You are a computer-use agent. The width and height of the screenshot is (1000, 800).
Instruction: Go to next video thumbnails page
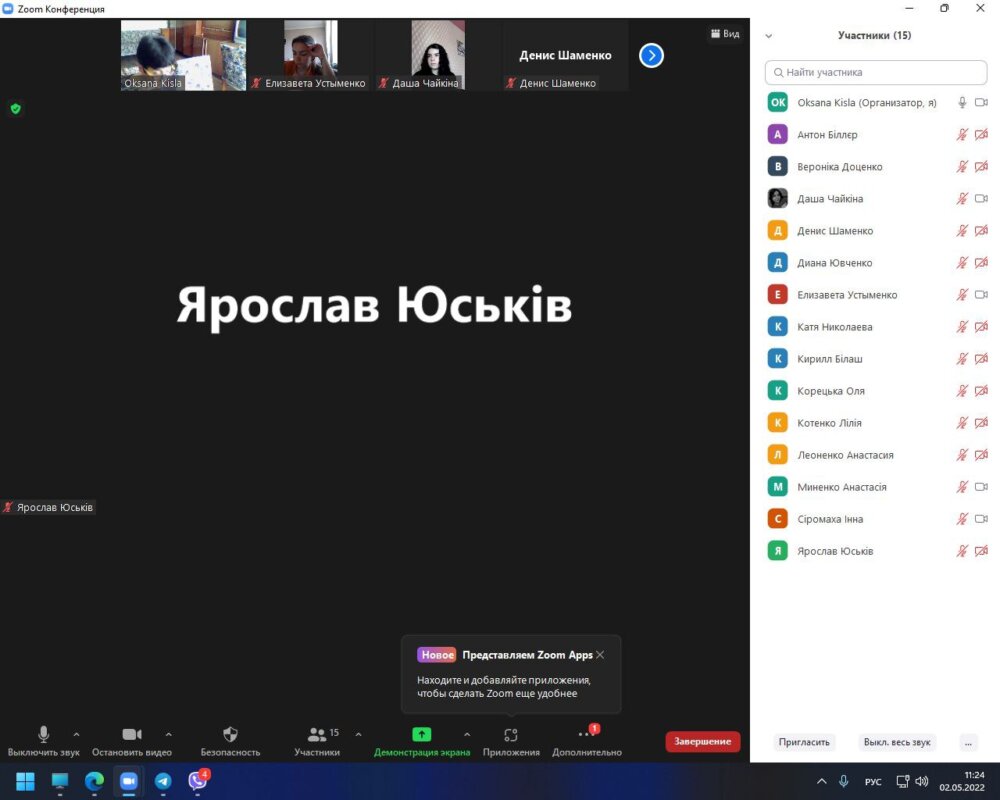tap(651, 56)
